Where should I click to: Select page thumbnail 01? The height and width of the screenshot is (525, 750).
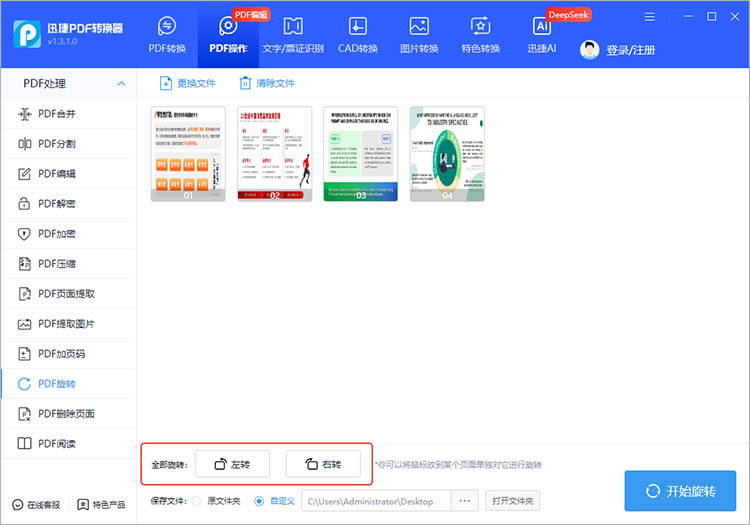click(x=188, y=154)
